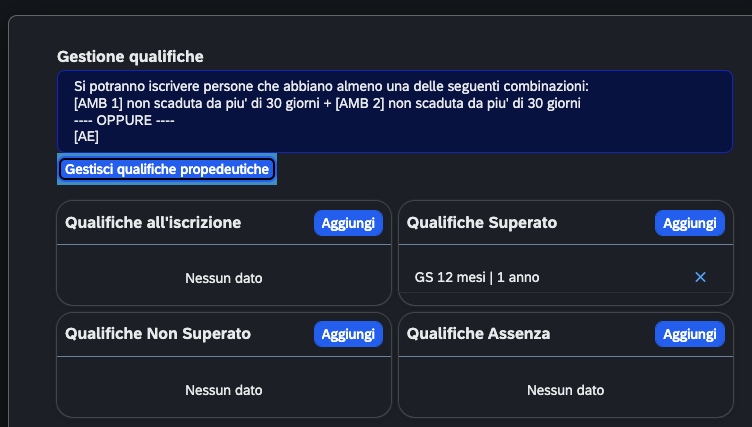This screenshot has height=427, width=752.
Task: Remove the GS 12 mesi qualification
Action: click(700, 277)
